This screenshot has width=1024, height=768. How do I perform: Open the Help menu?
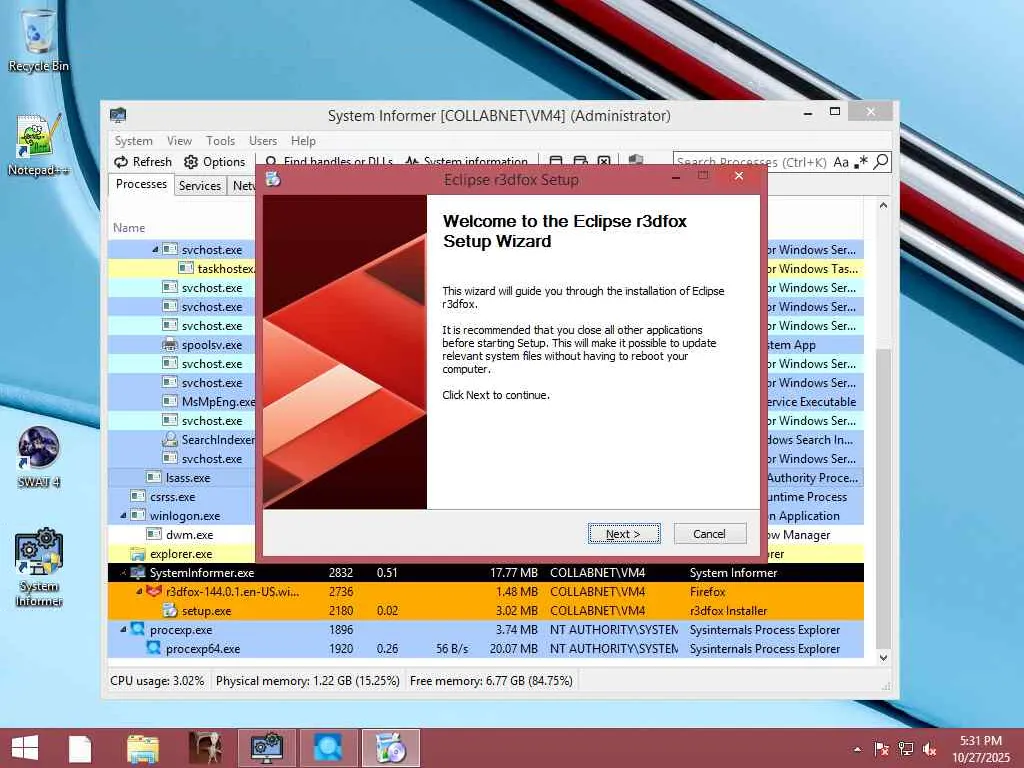click(303, 140)
